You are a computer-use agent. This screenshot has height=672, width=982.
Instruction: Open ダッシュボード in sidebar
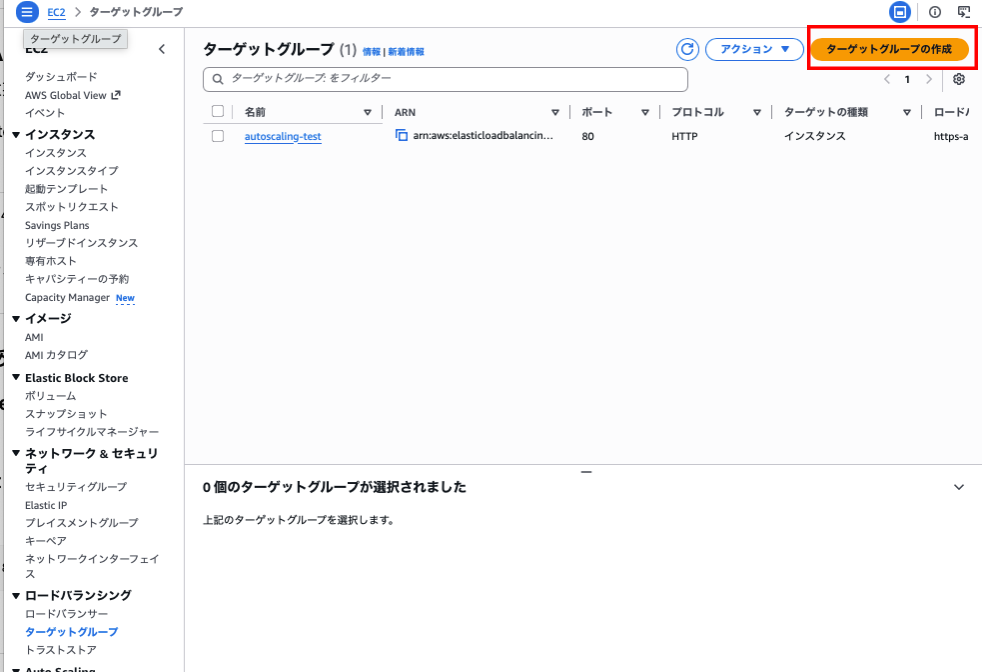coord(61,76)
